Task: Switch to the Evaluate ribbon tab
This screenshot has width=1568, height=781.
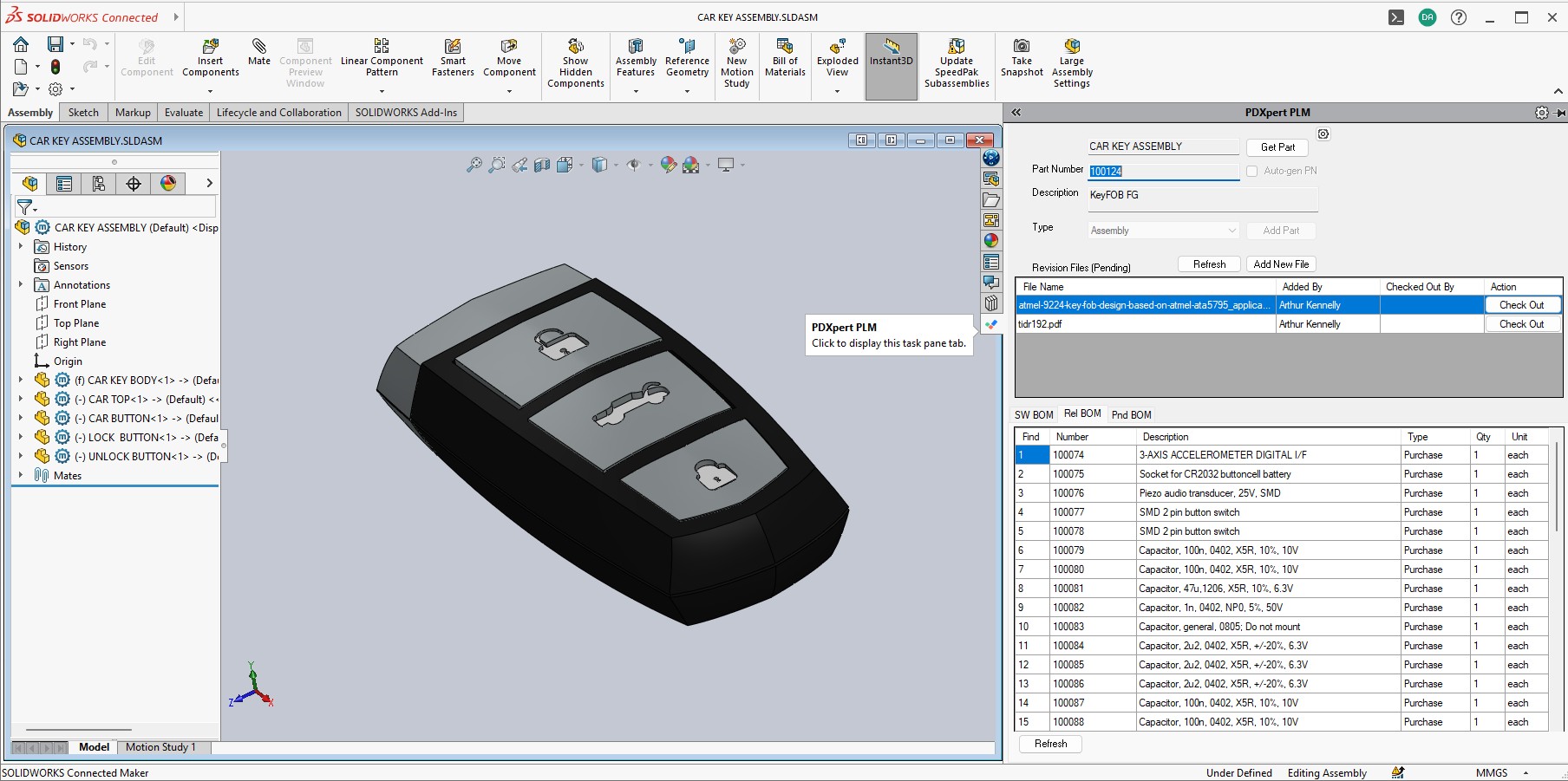Action: tap(183, 113)
